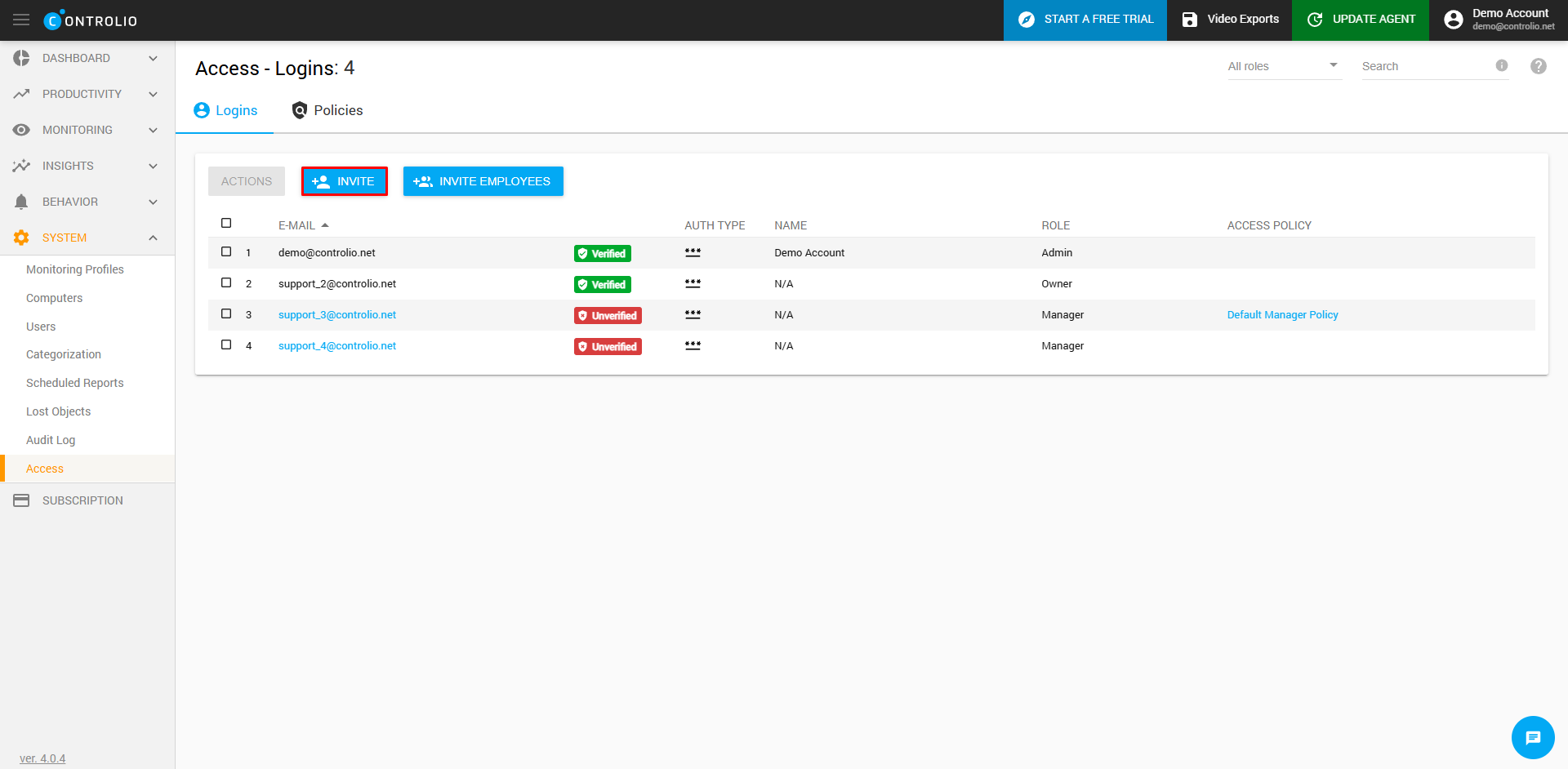Open the Default Manager Policy link
Image resolution: width=1568 pixels, height=769 pixels.
pyautogui.click(x=1282, y=315)
